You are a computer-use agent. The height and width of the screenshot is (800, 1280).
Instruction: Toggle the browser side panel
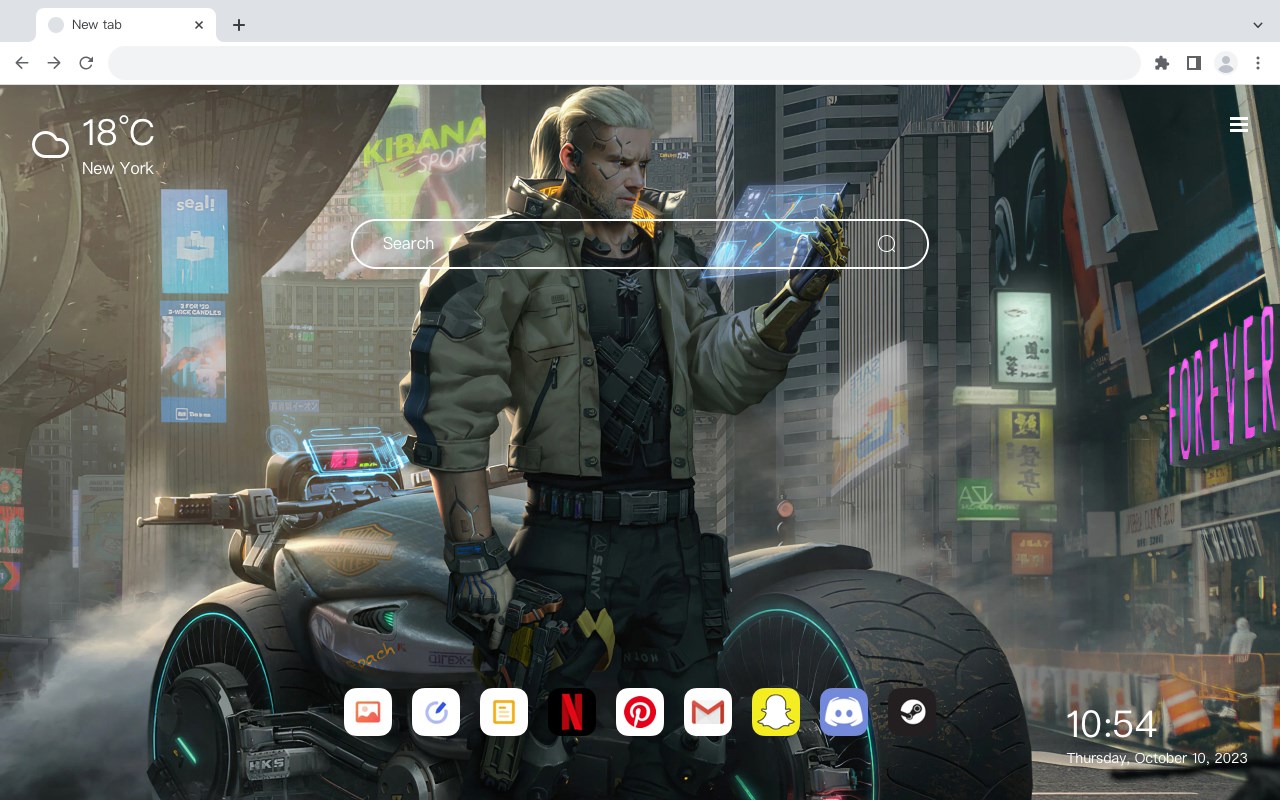(1194, 63)
